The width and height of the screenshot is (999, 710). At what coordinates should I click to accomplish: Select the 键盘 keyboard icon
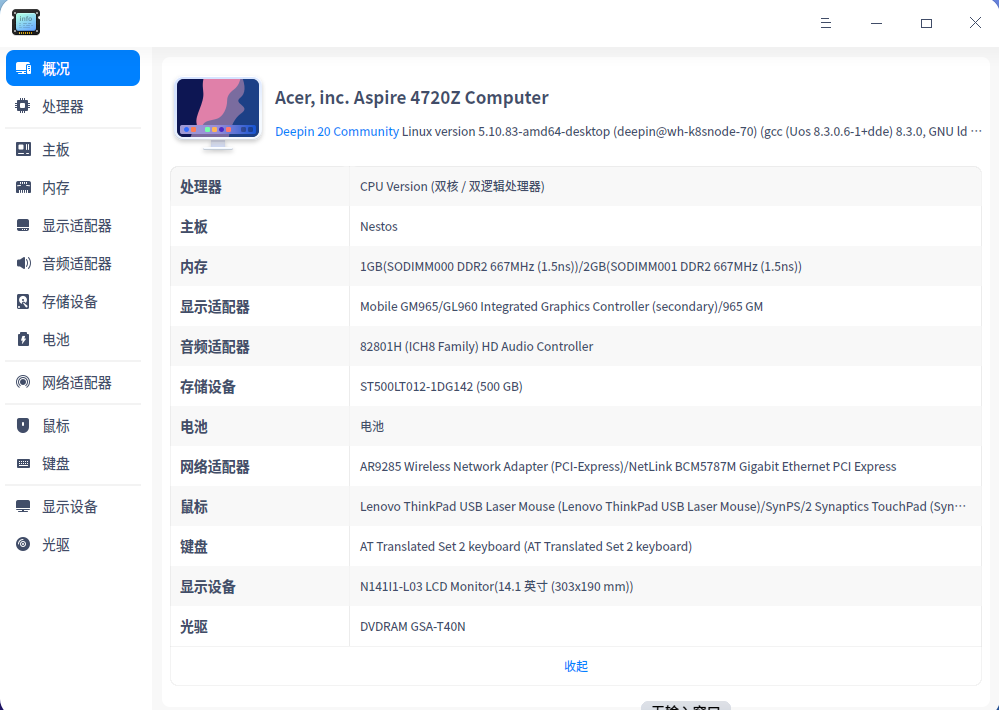coord(22,463)
